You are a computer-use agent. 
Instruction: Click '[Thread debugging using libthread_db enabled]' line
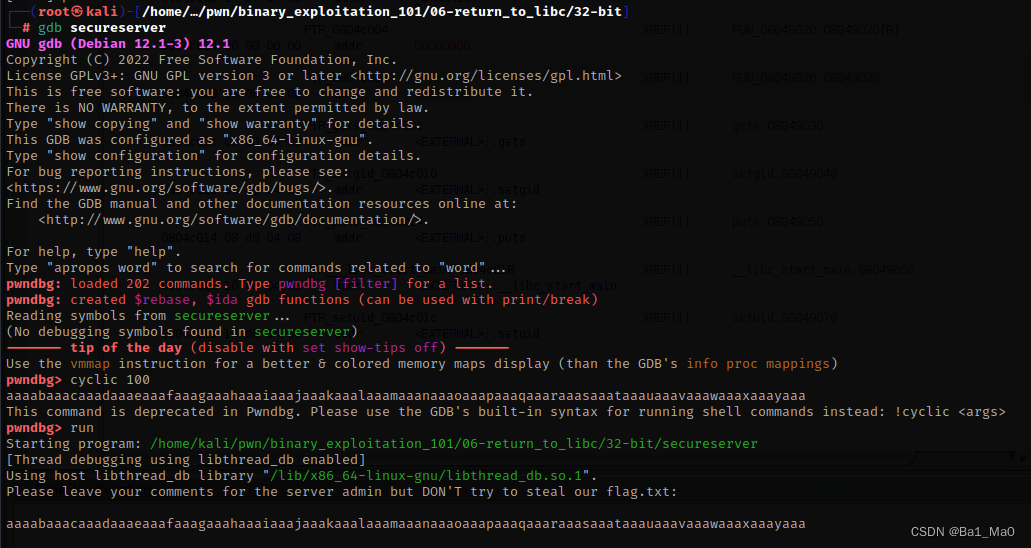186,459
